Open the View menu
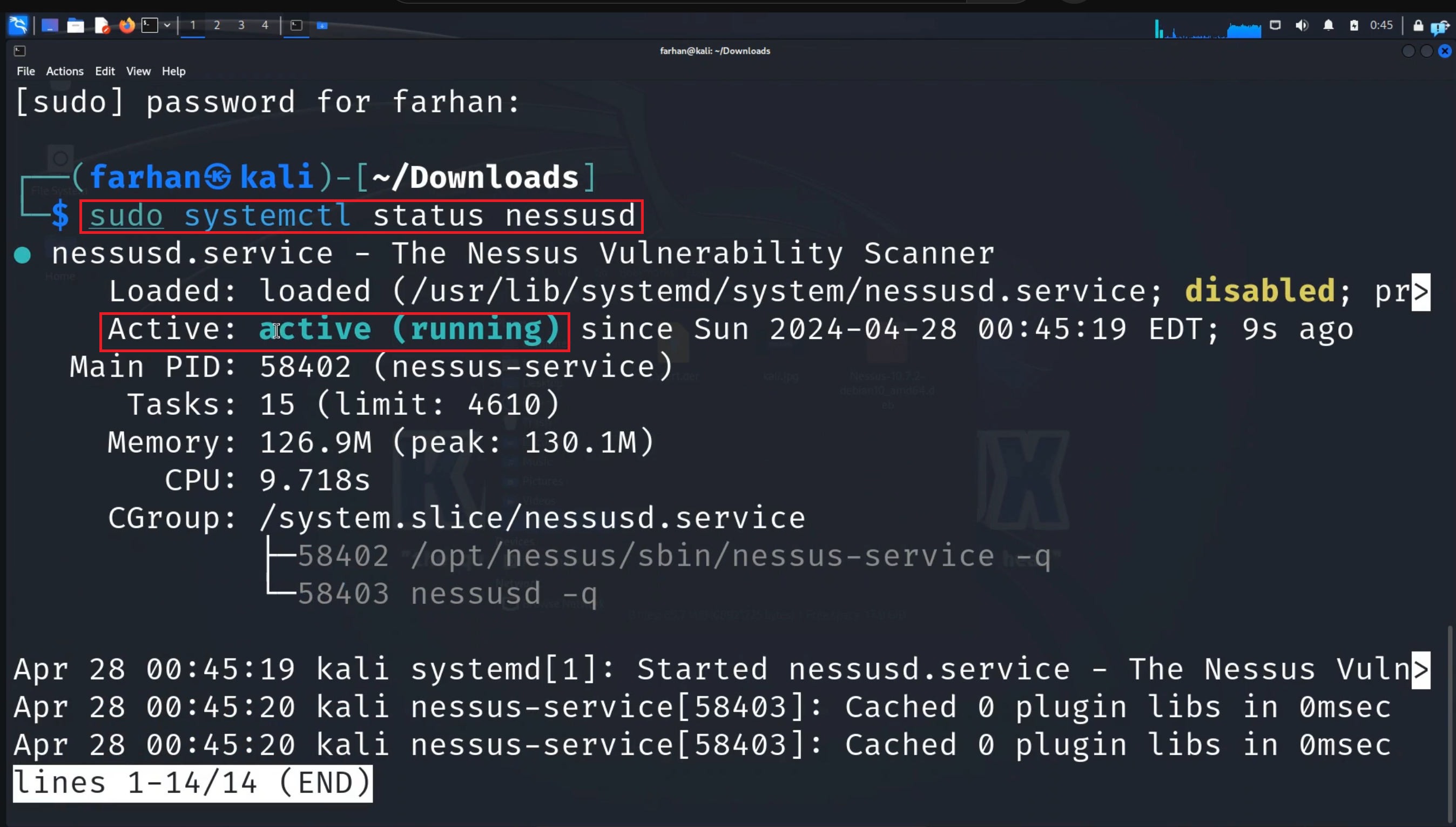The height and width of the screenshot is (827, 1456). point(138,71)
